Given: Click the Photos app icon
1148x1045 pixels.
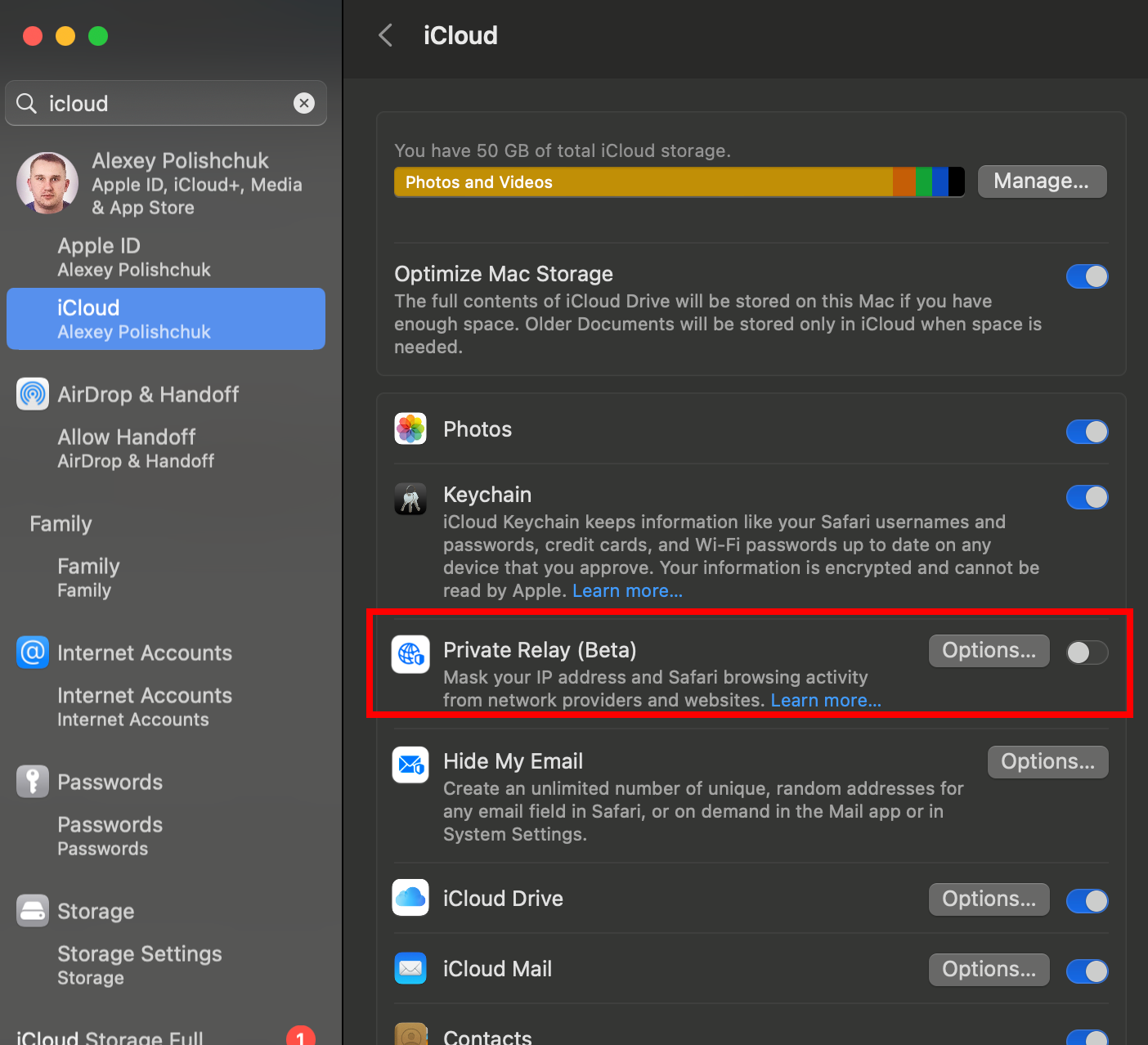Looking at the screenshot, I should (x=410, y=429).
